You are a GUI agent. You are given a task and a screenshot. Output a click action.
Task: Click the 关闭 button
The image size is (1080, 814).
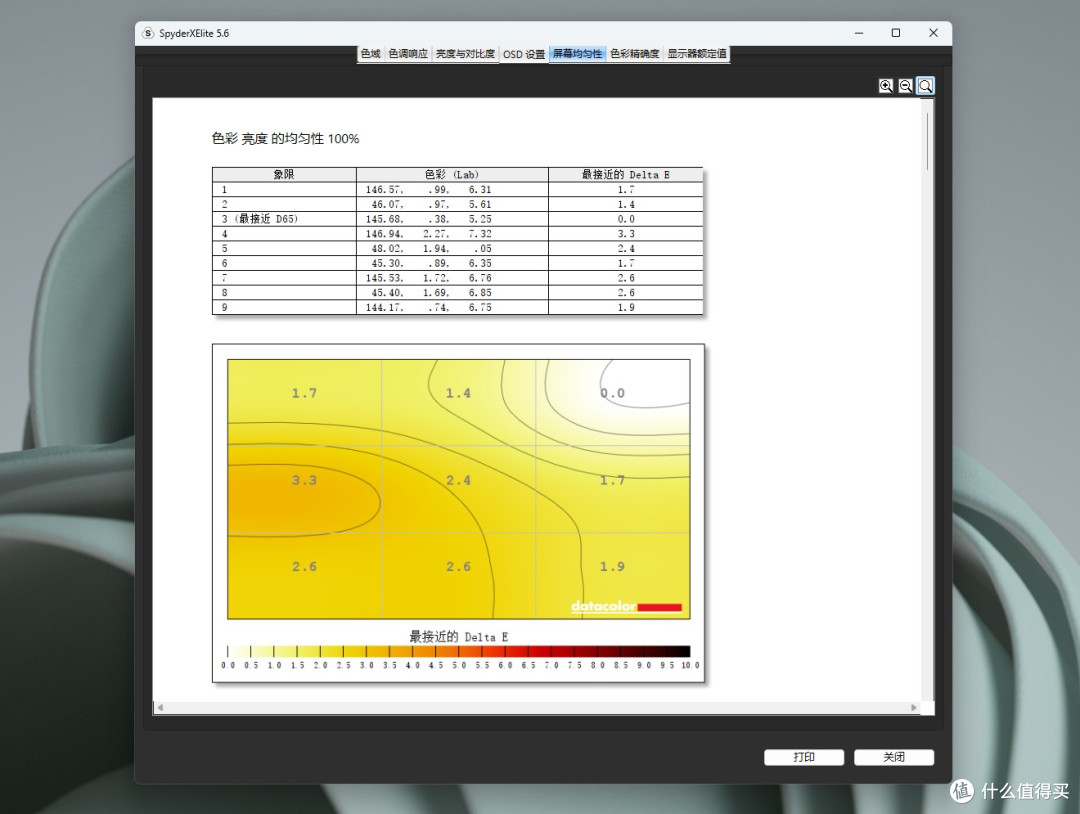point(894,757)
